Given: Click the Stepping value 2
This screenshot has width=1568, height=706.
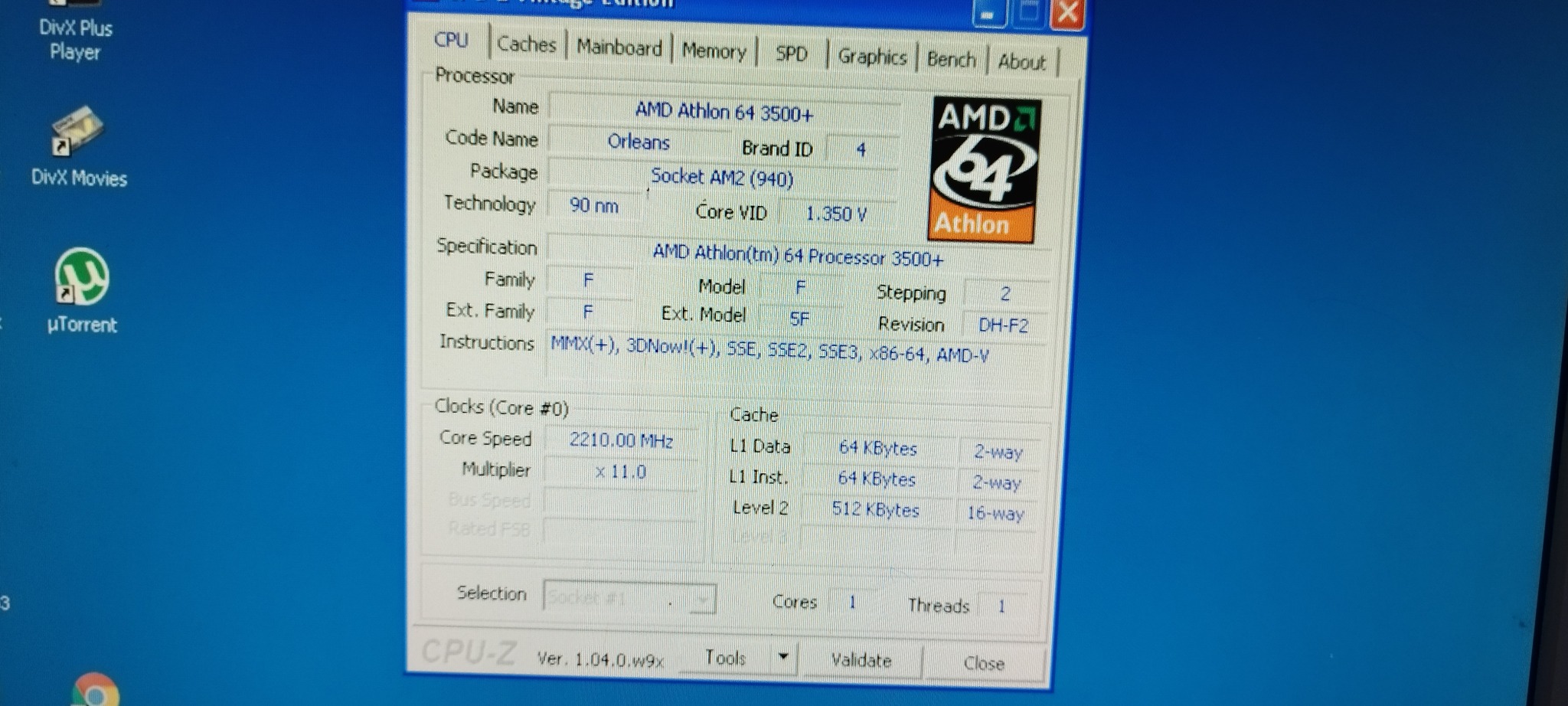Looking at the screenshot, I should point(1004,293).
